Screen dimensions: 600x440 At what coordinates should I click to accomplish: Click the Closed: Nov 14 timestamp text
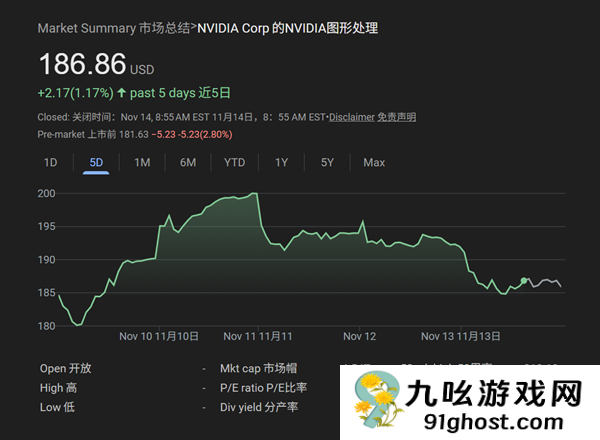181,117
